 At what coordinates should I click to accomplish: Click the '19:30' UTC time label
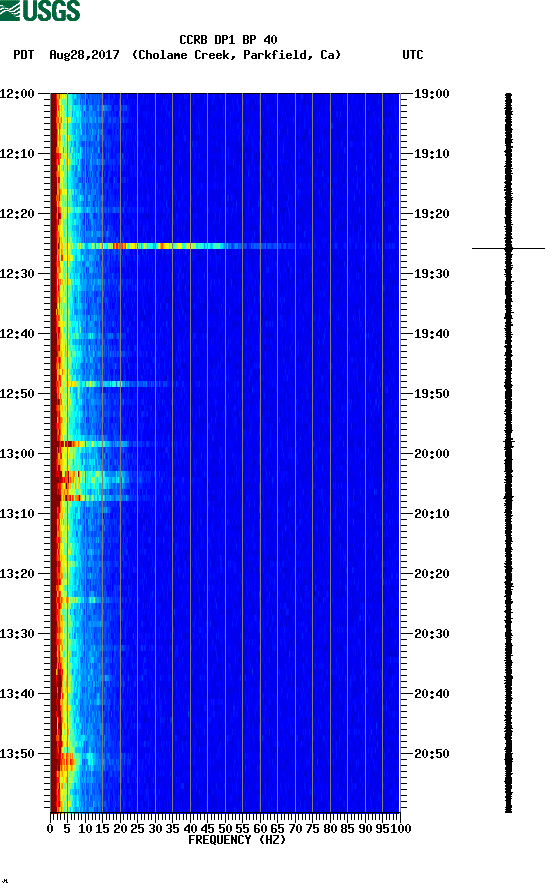point(431,274)
